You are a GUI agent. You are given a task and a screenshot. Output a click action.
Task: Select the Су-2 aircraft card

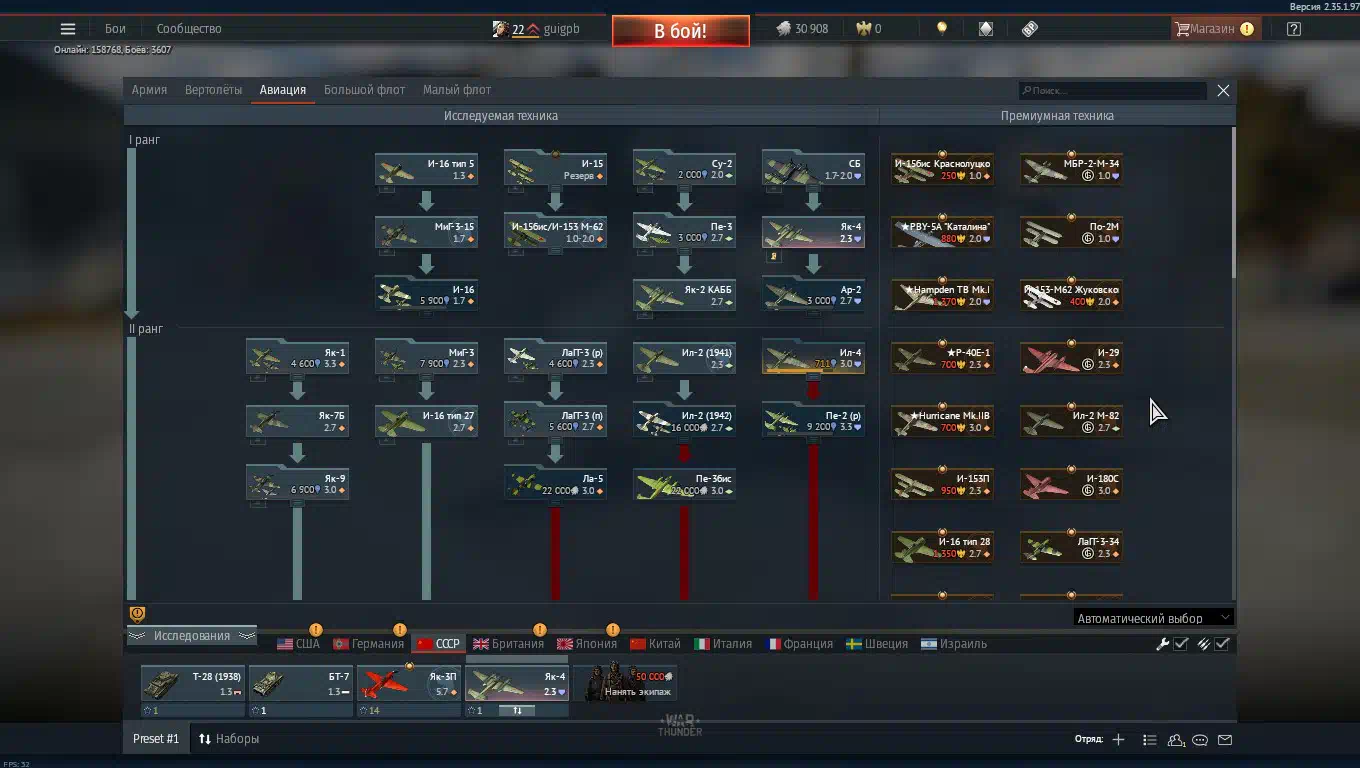(684, 169)
